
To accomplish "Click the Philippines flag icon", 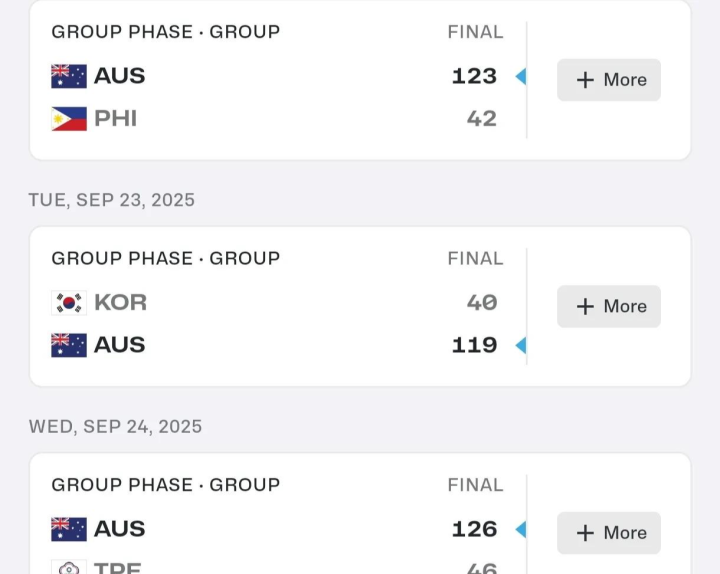I will point(69,119).
